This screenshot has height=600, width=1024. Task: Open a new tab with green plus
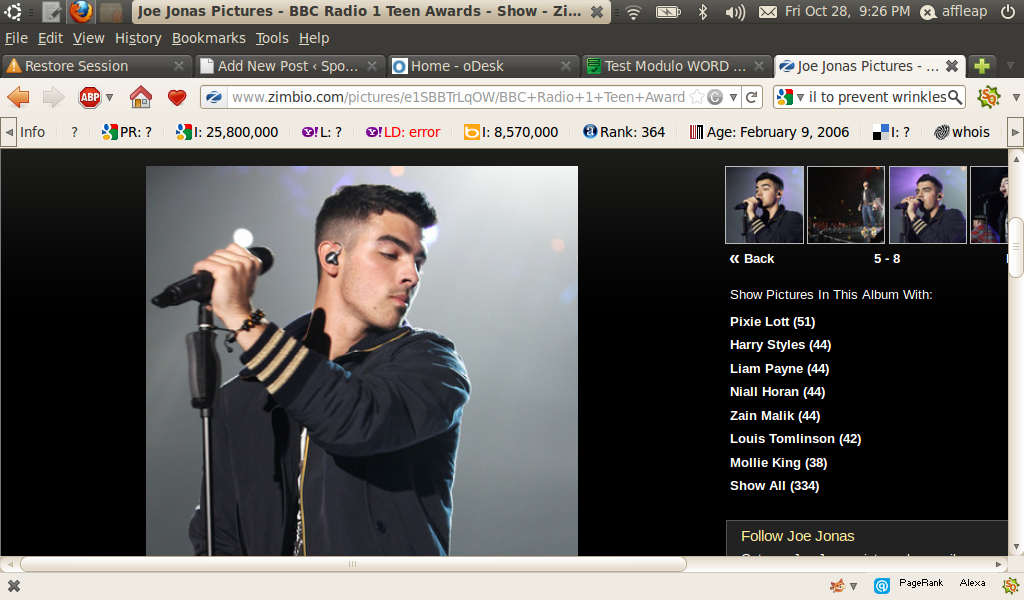(982, 66)
